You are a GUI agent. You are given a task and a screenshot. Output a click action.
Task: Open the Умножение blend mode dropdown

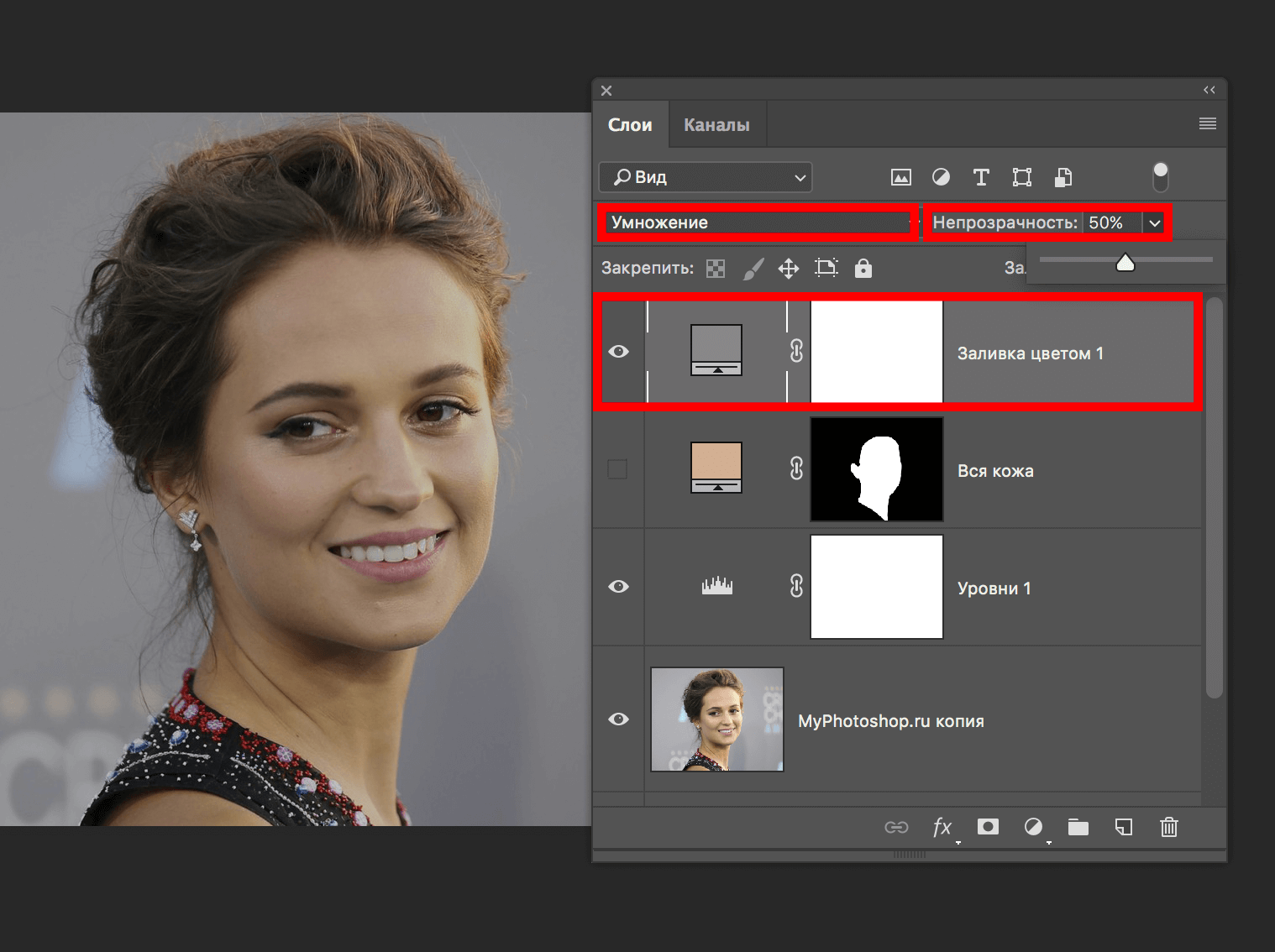758,222
